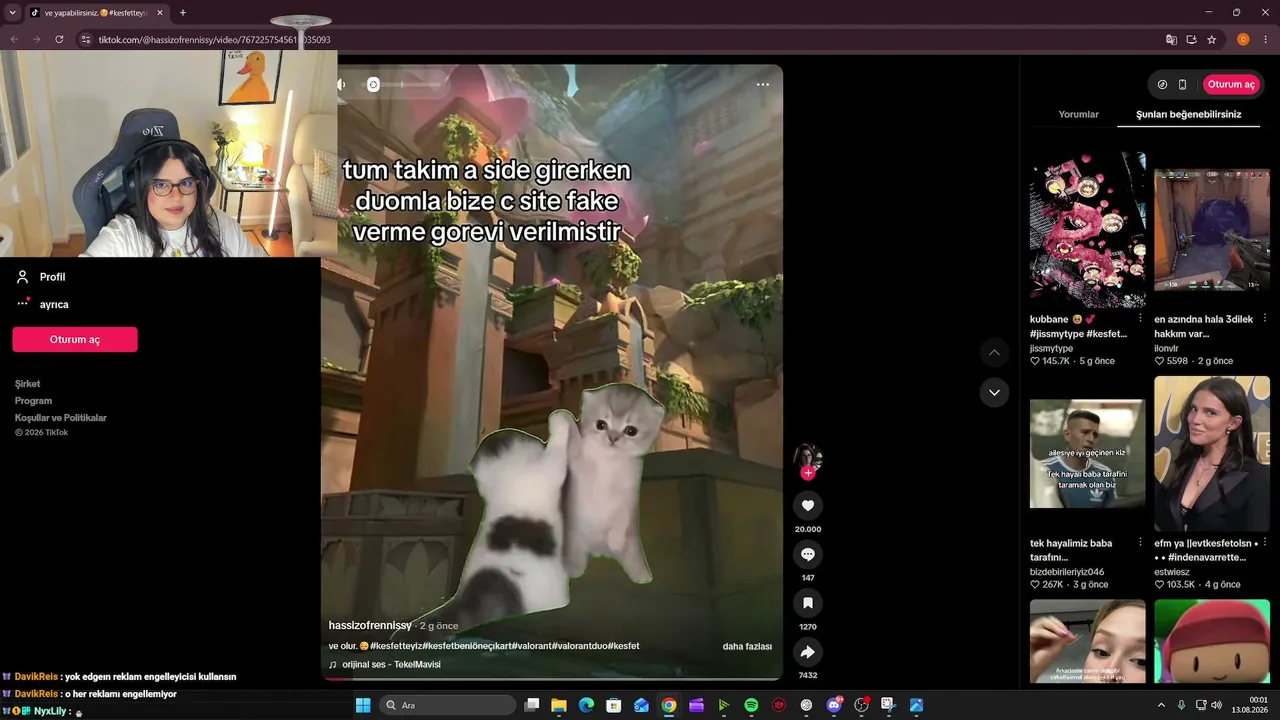
Task: Open the 'tek hayalimiz baba tarafını' thumbnail
Action: (1088, 453)
